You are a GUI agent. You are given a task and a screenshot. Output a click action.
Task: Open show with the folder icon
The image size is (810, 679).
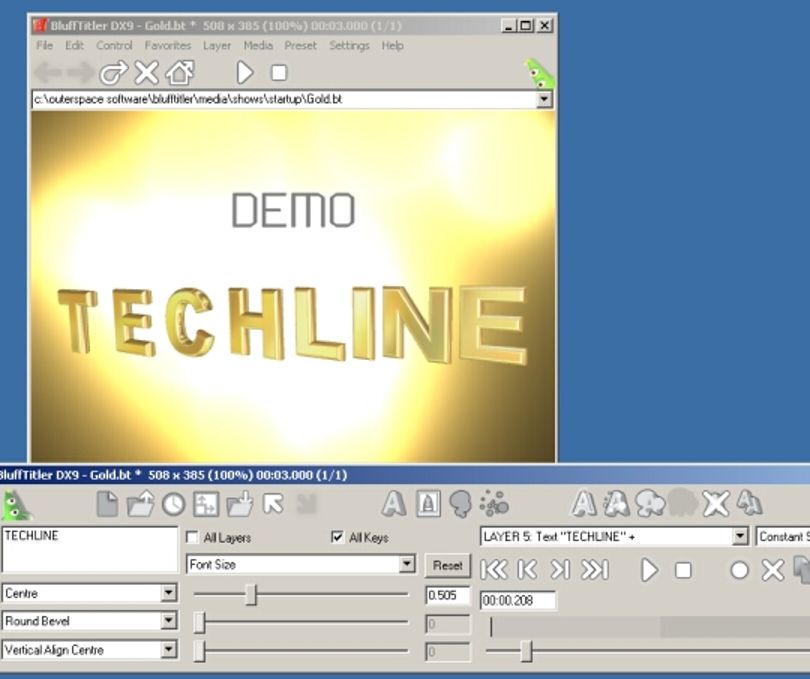[x=141, y=504]
